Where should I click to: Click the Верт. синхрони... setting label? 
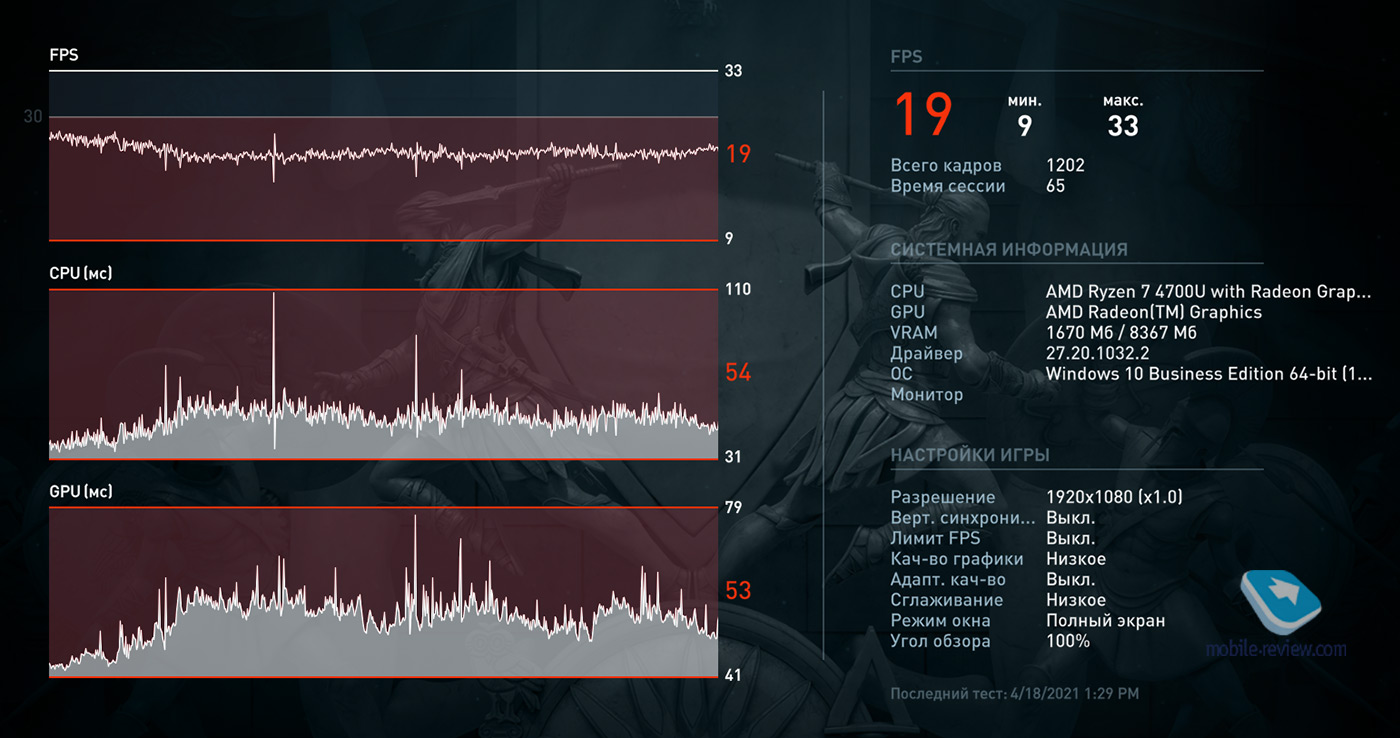[x=963, y=518]
